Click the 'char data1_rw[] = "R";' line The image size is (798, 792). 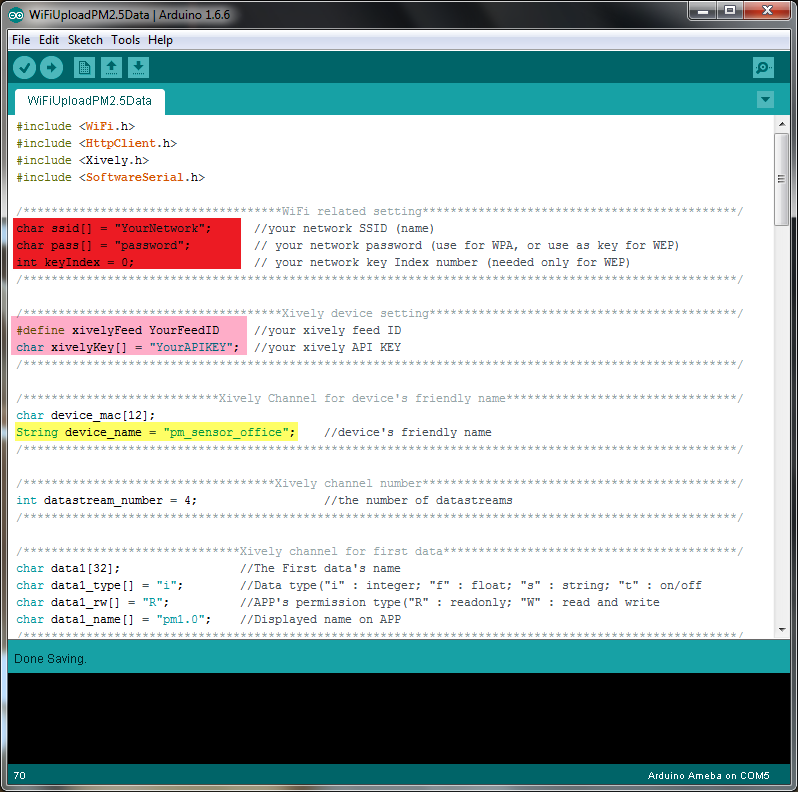click(x=93, y=603)
